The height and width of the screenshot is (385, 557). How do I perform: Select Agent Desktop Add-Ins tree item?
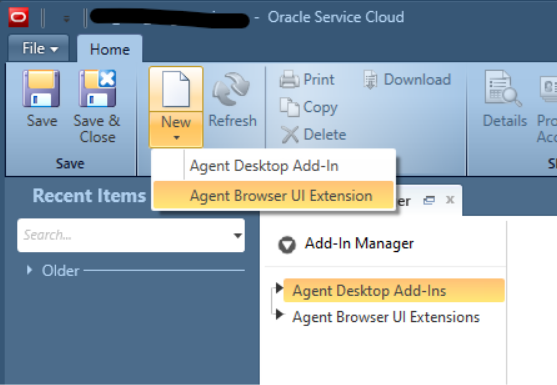point(394,291)
